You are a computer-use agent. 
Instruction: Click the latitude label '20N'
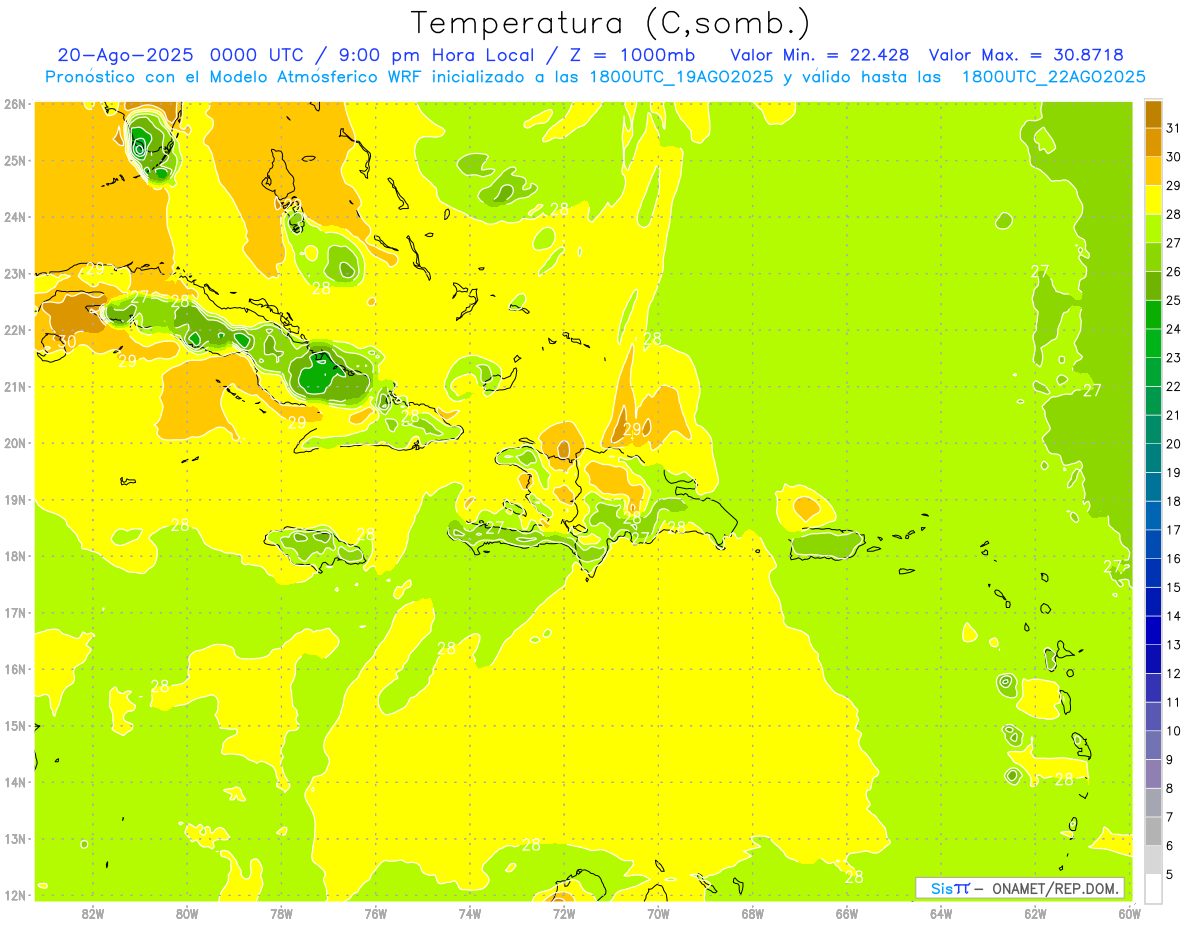tap(15, 443)
